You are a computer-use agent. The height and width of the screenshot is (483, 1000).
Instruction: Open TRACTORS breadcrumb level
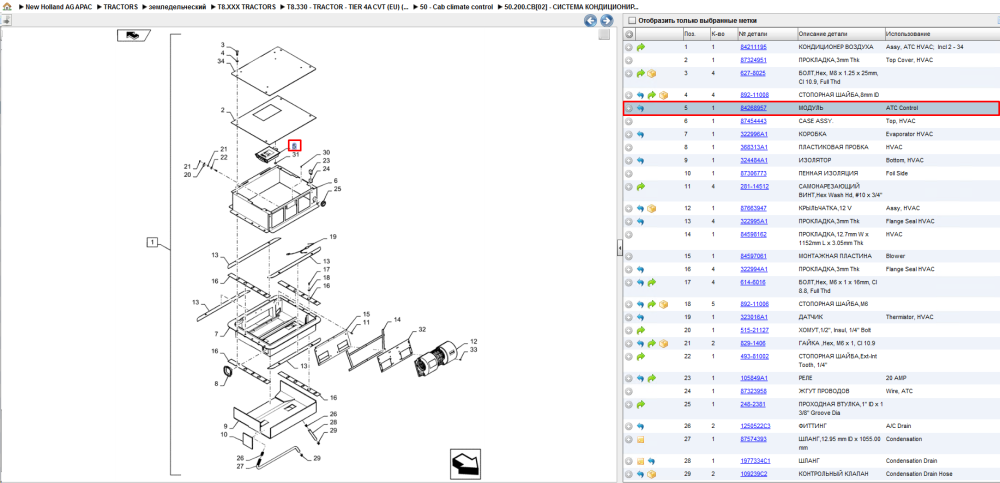[121, 6]
